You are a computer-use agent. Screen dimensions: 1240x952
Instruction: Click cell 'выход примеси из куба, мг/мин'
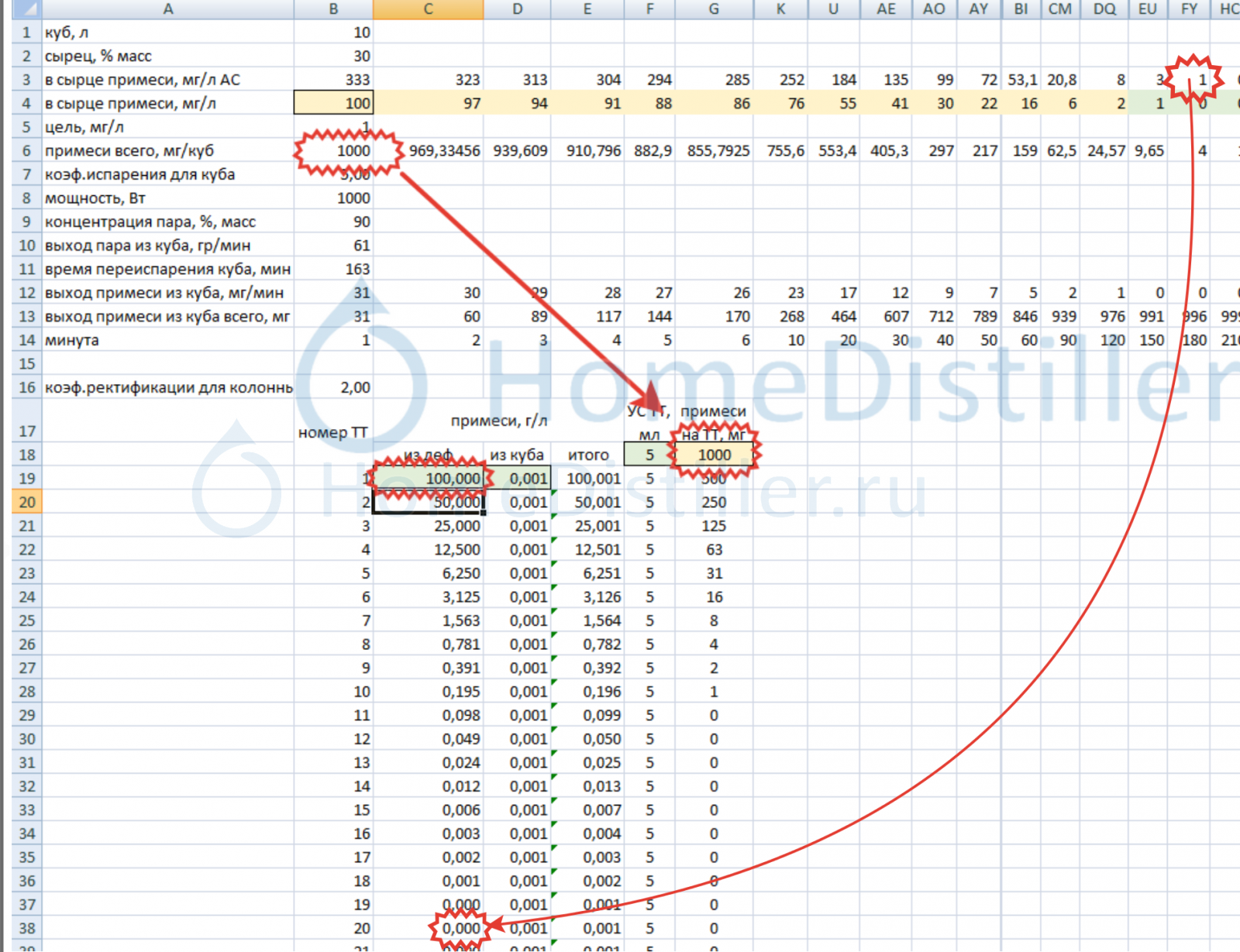tap(168, 293)
